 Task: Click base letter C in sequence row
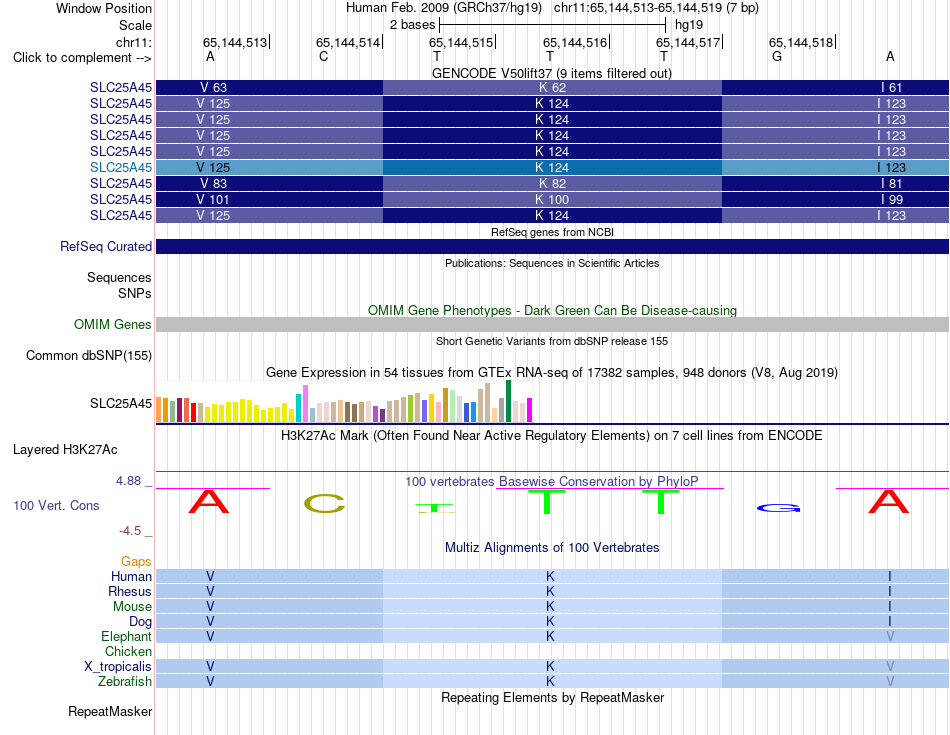pyautogui.click(x=324, y=56)
